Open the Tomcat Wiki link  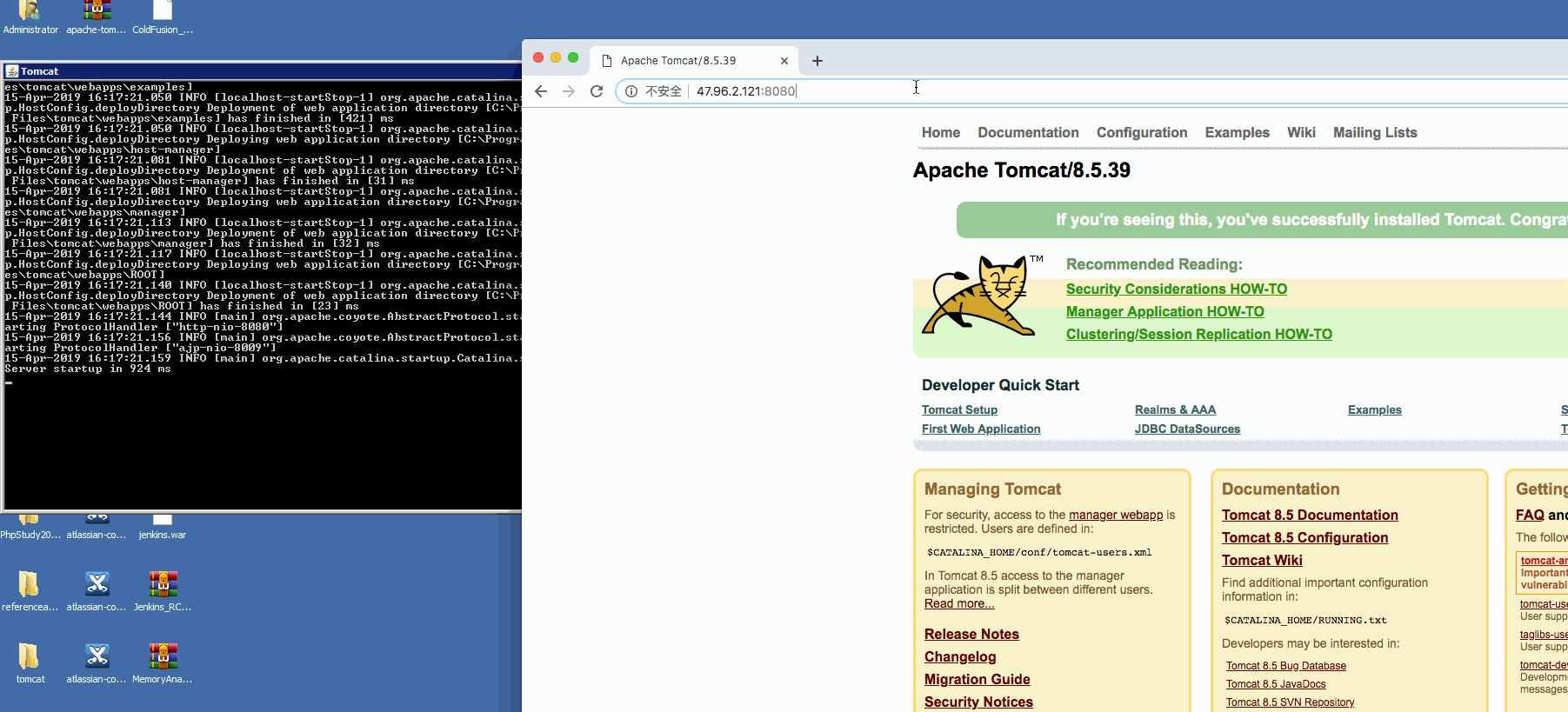coord(1262,560)
